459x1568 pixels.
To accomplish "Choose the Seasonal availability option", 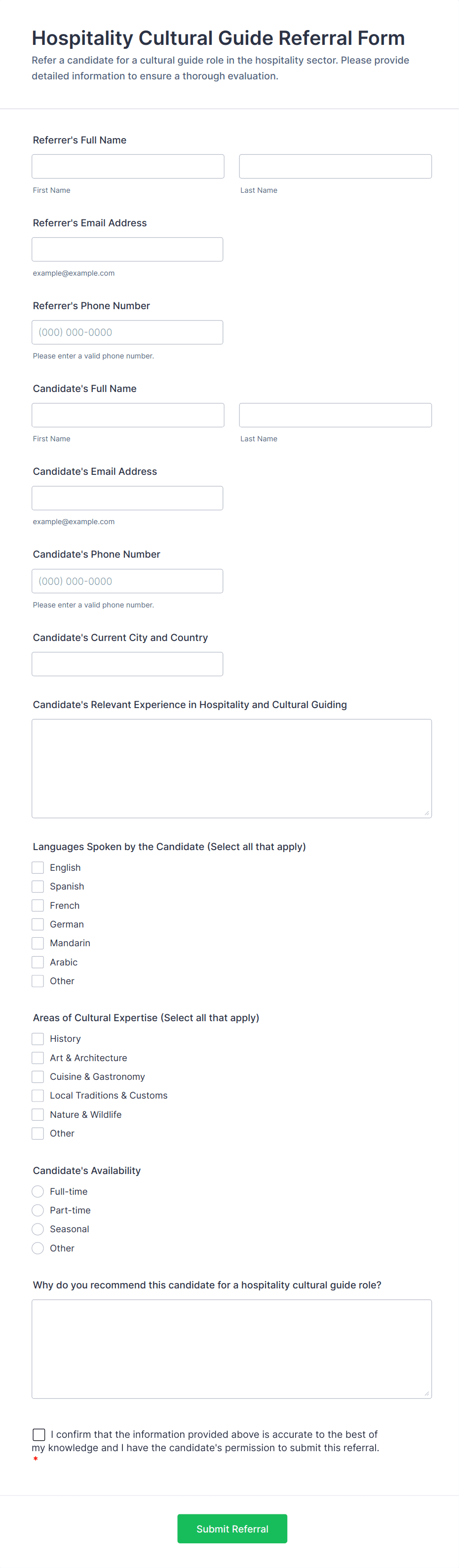I will 38,1229.
